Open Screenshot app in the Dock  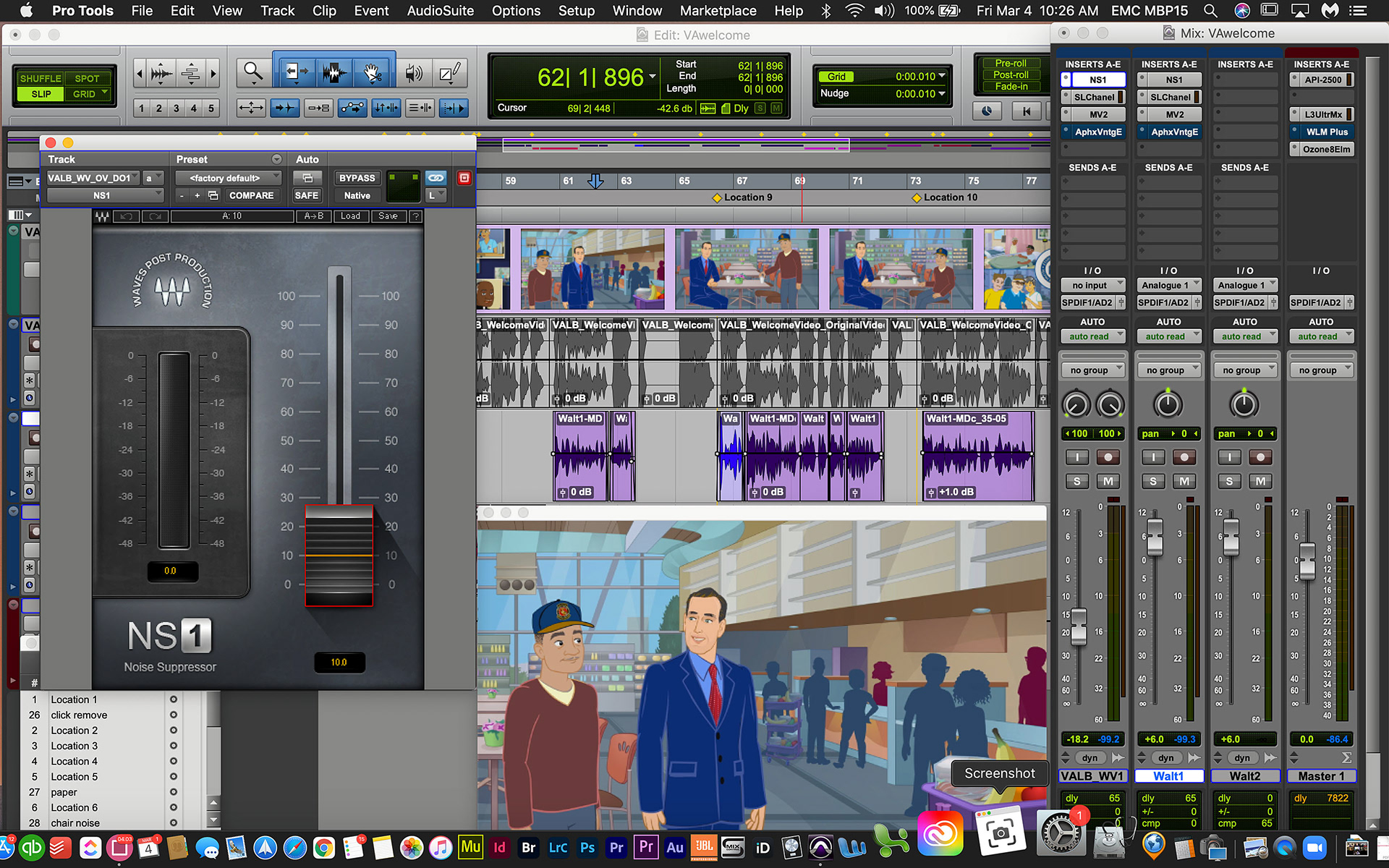pyautogui.click(x=1001, y=833)
